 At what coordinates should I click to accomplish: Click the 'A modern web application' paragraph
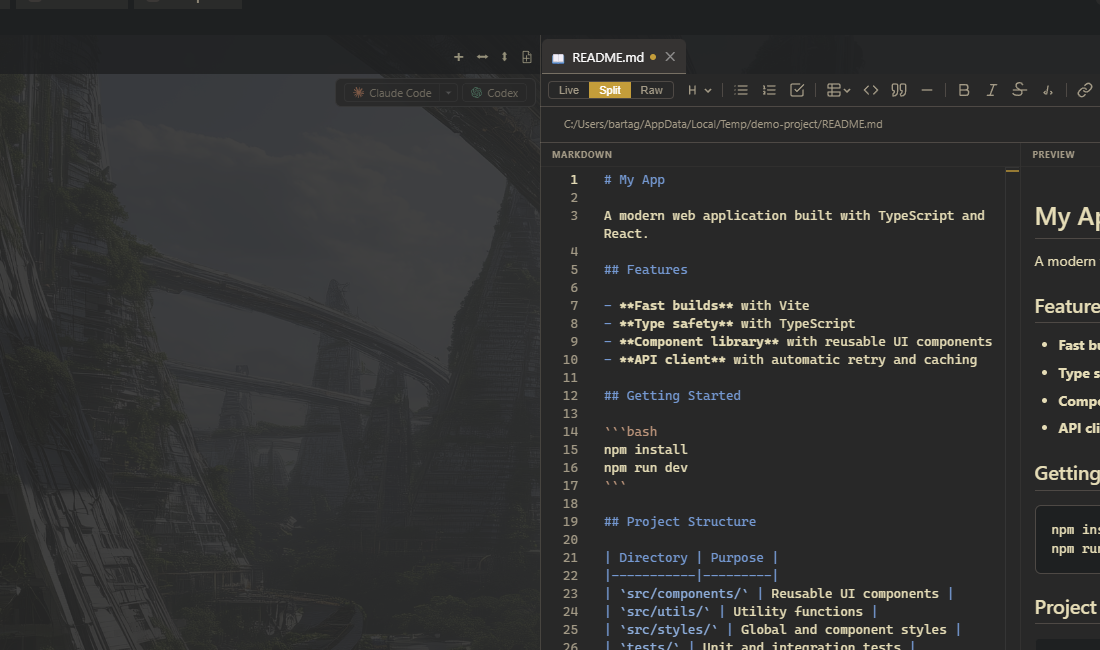[794, 224]
